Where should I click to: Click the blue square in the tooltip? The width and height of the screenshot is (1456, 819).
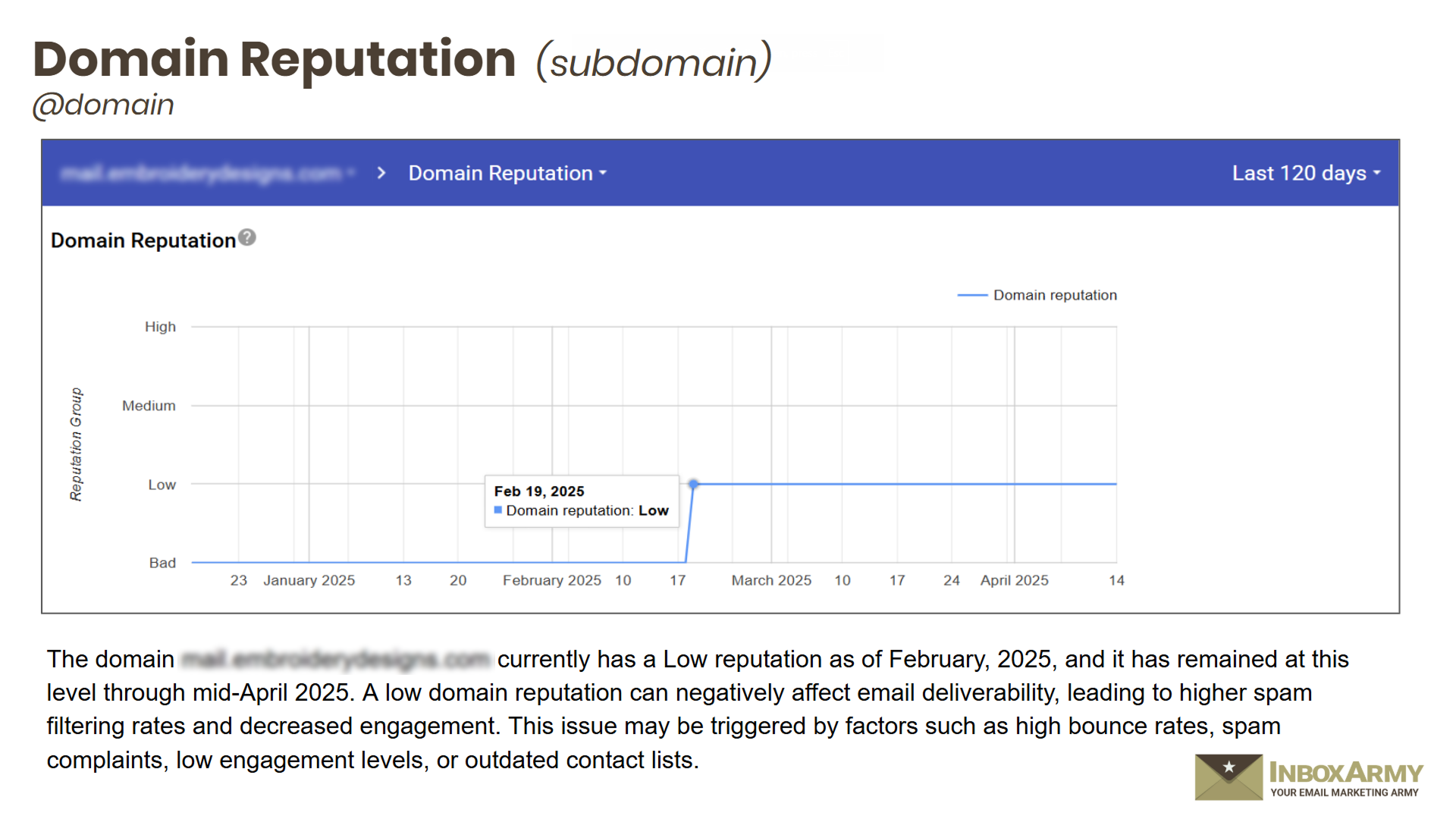click(x=498, y=510)
